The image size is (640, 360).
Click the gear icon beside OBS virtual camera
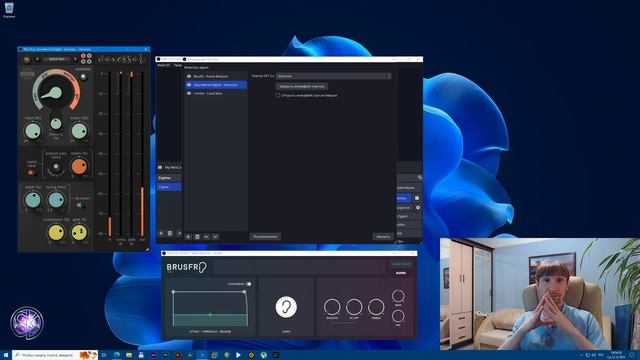tap(418, 208)
